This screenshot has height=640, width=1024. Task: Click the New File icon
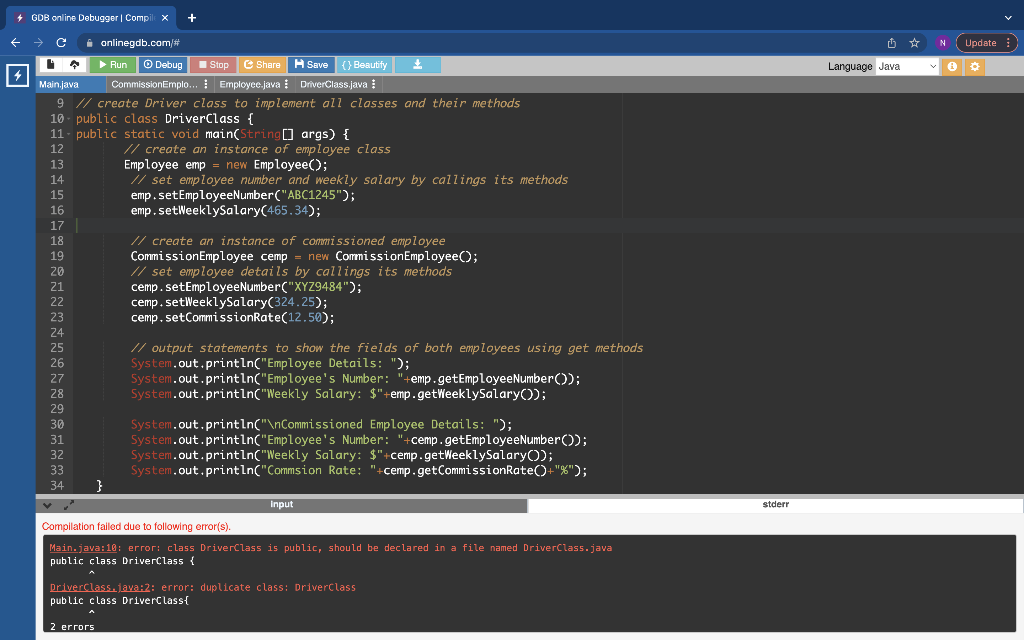50,65
